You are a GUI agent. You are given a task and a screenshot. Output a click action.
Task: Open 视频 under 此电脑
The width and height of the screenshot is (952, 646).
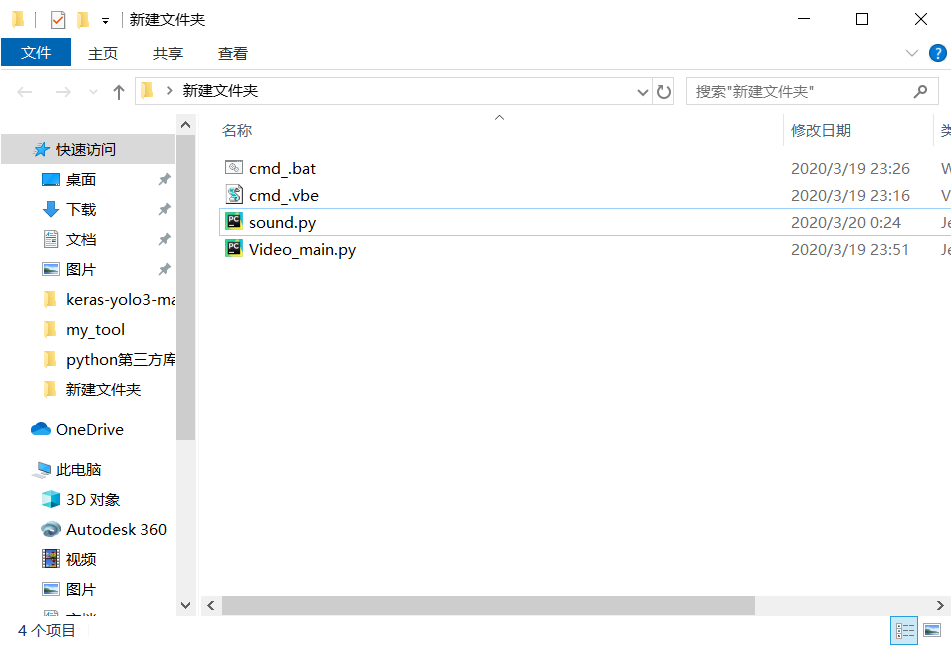pyautogui.click(x=81, y=559)
